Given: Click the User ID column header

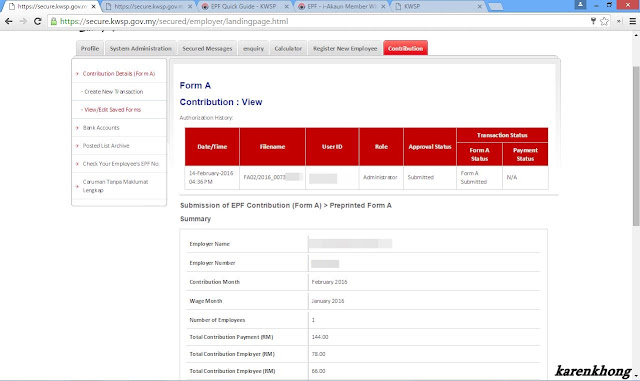Looking at the screenshot, I should pyautogui.click(x=332, y=147).
